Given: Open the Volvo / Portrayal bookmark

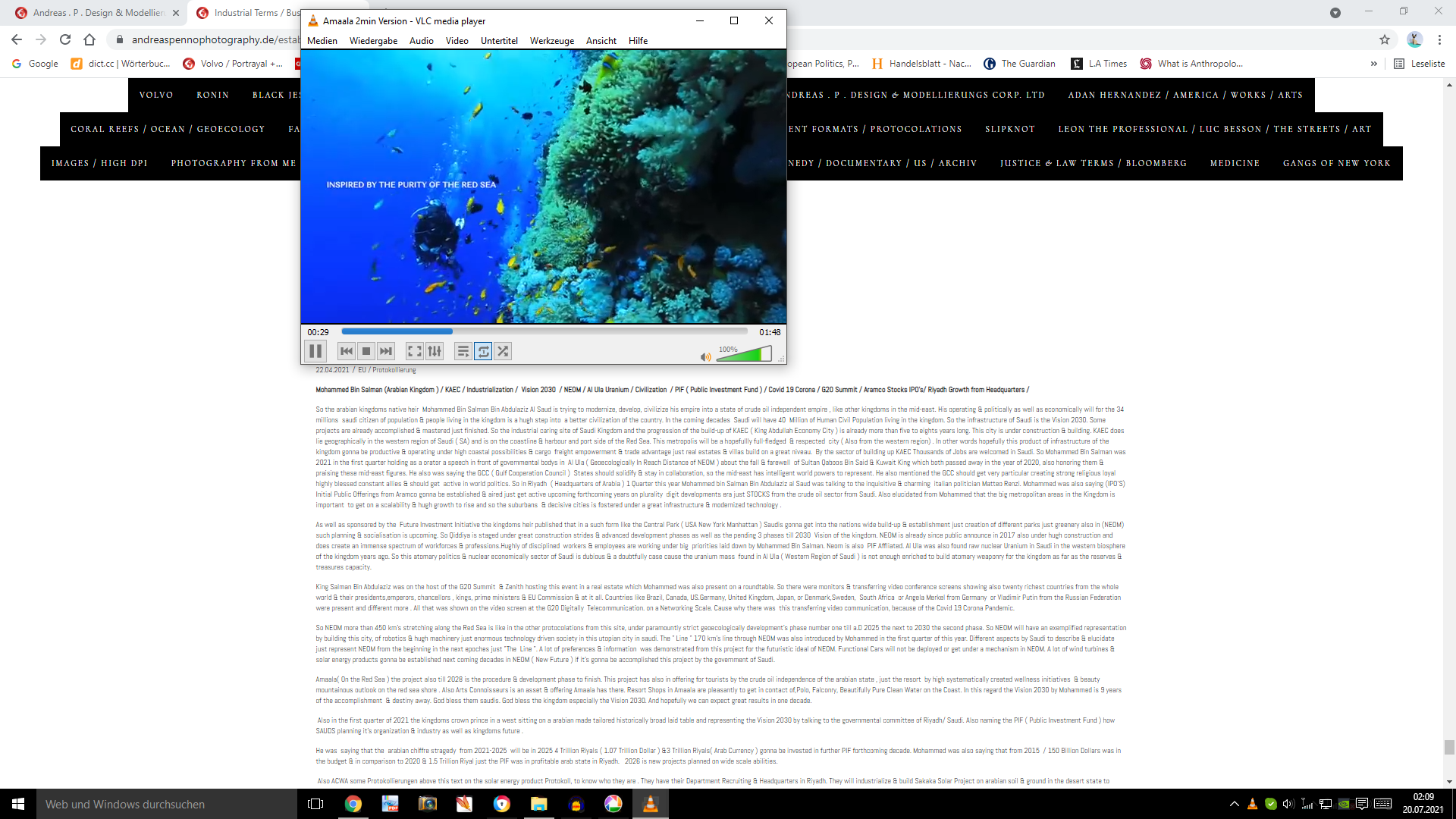Looking at the screenshot, I should point(233,64).
